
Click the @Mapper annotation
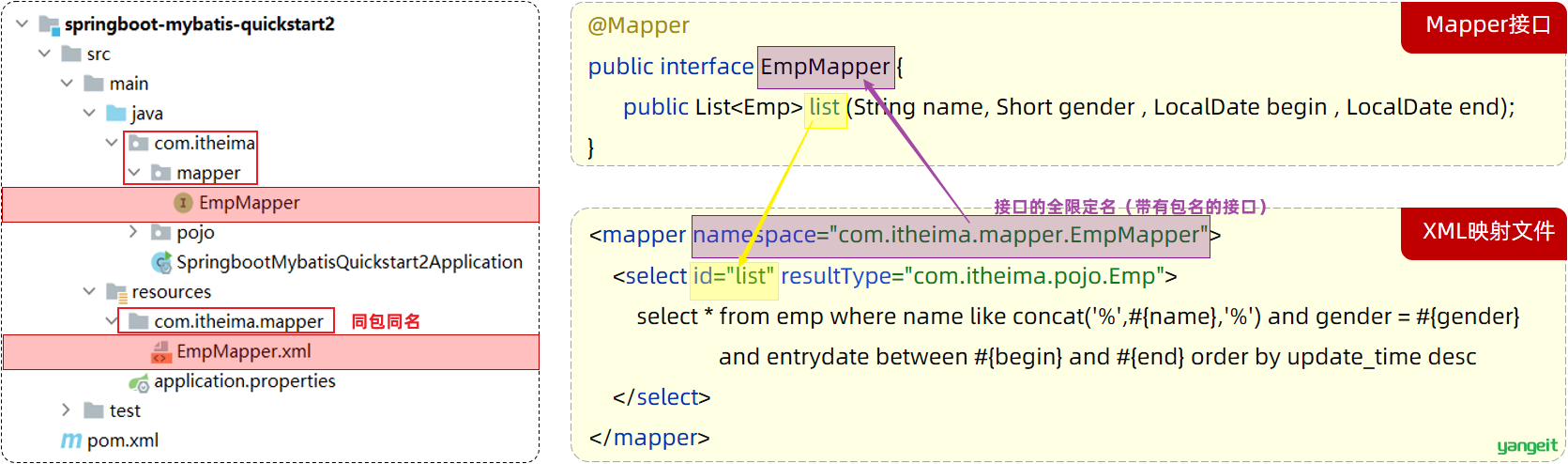(x=638, y=25)
